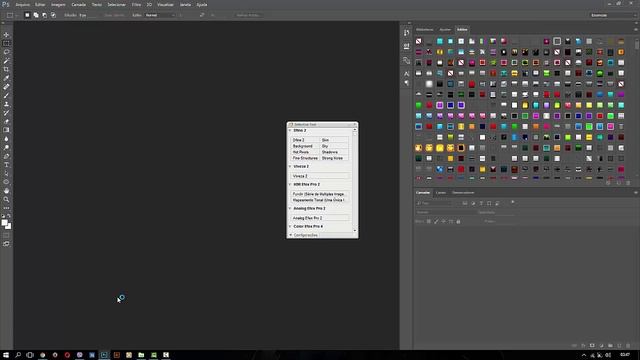Open the Paragraph panel icon in dock
640x360 pixels.
(407, 83)
